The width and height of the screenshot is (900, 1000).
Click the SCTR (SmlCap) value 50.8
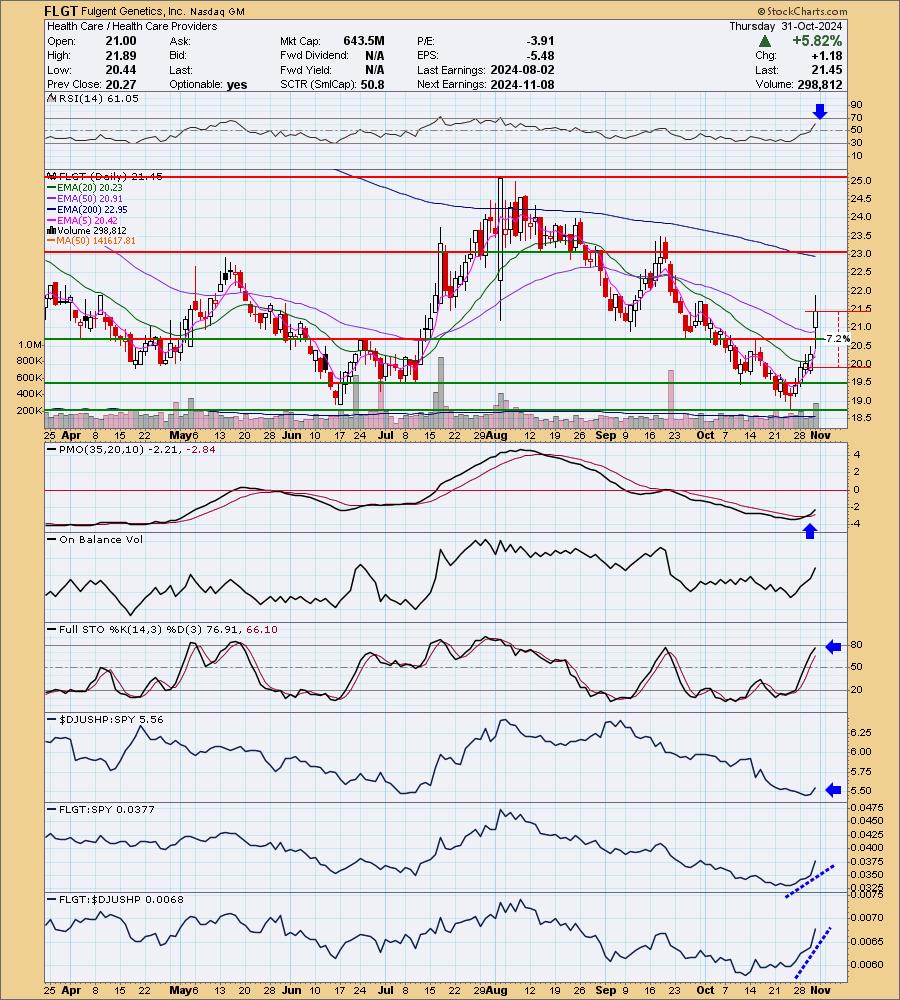373,85
